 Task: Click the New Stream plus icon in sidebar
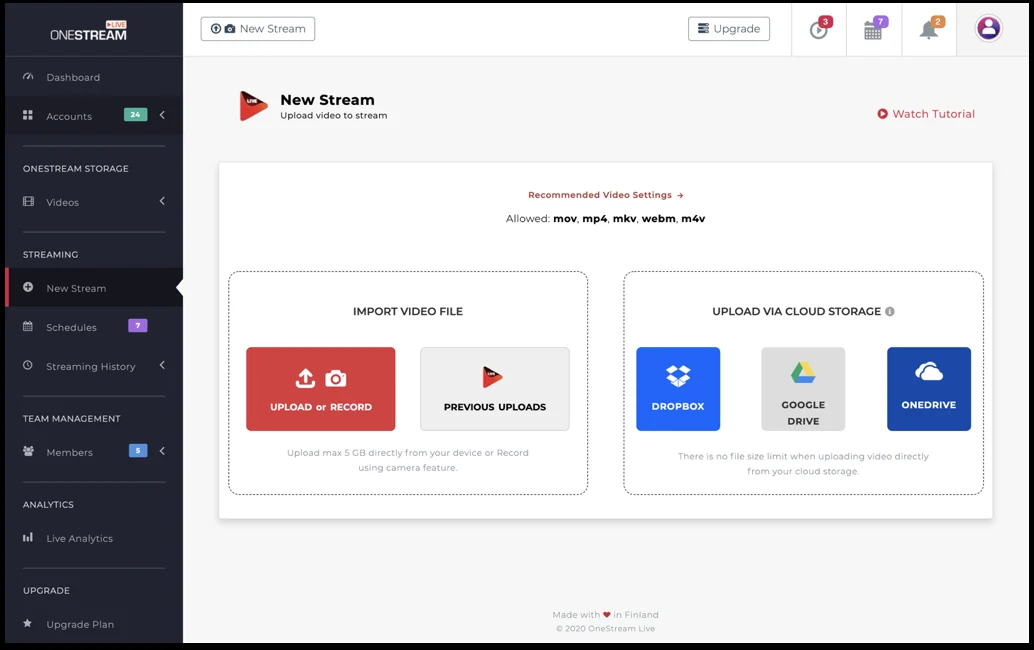pyautogui.click(x=28, y=287)
